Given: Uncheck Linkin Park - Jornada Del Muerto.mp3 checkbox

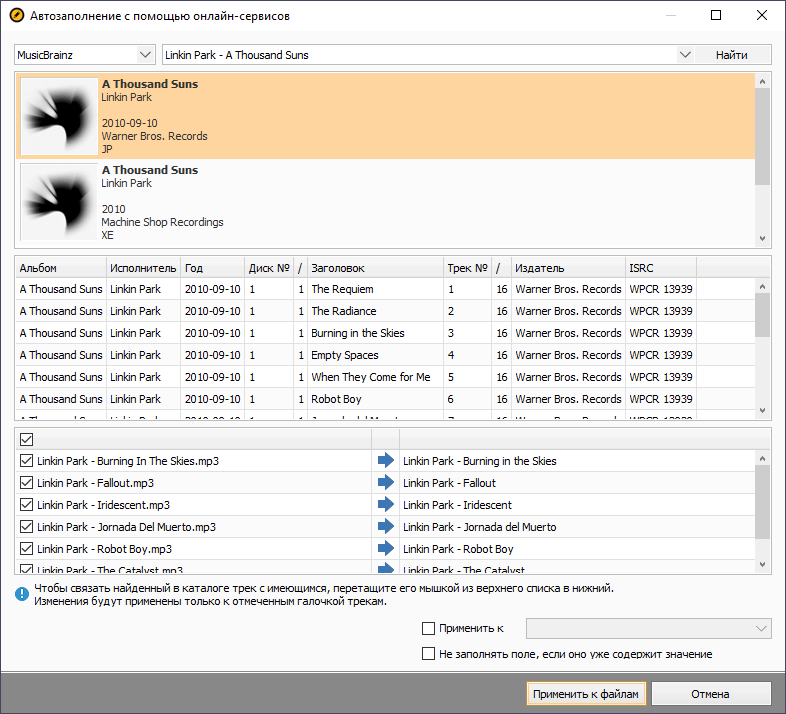Looking at the screenshot, I should tap(27, 527).
